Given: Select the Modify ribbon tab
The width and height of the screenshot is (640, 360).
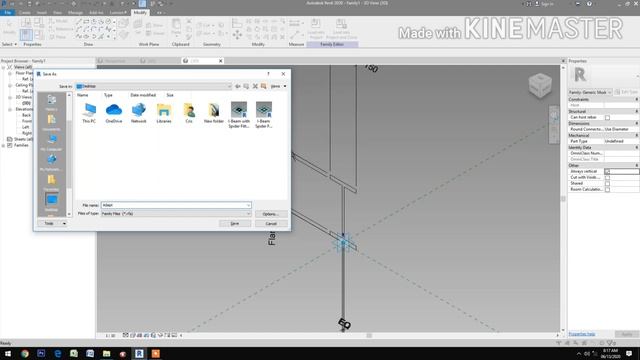Looking at the screenshot, I should pos(140,12).
